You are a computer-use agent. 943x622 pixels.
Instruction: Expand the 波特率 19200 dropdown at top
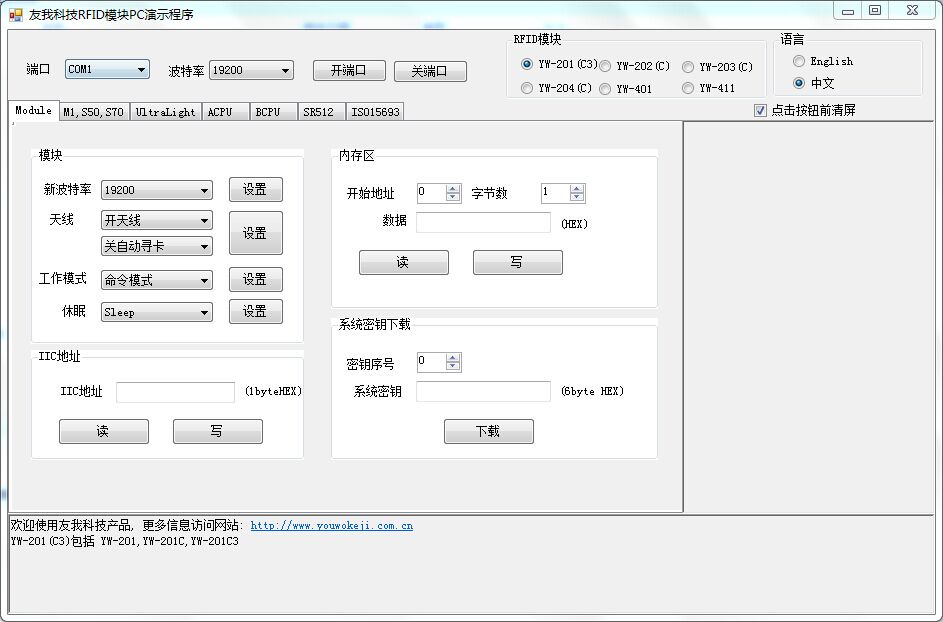(x=251, y=71)
